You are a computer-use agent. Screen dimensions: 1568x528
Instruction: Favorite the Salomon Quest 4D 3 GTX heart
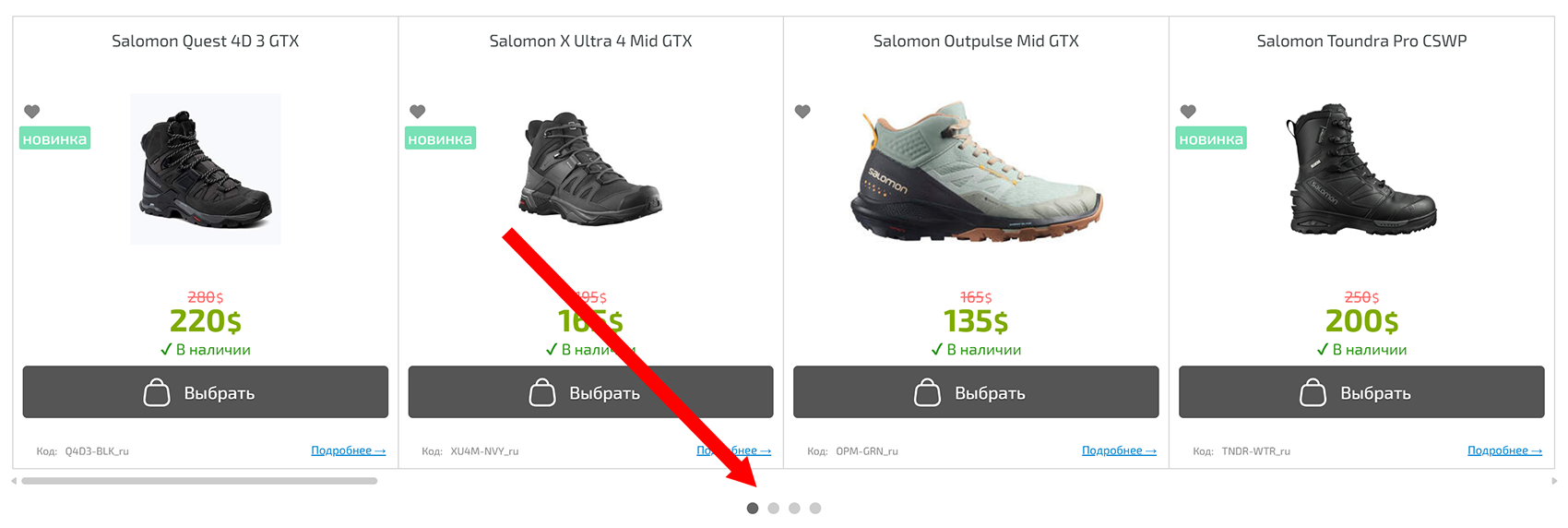pyautogui.click(x=32, y=112)
